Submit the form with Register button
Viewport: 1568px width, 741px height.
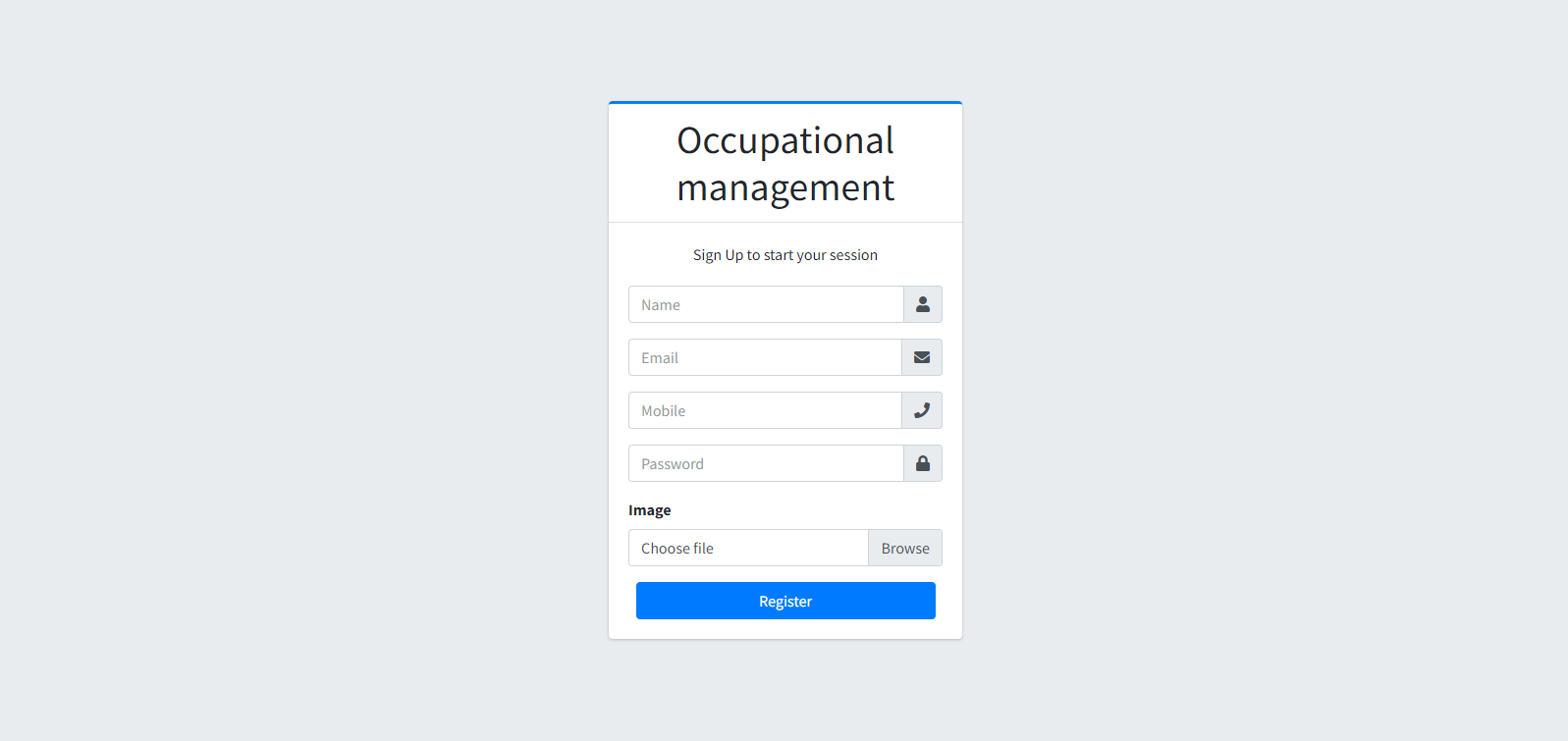pos(785,601)
